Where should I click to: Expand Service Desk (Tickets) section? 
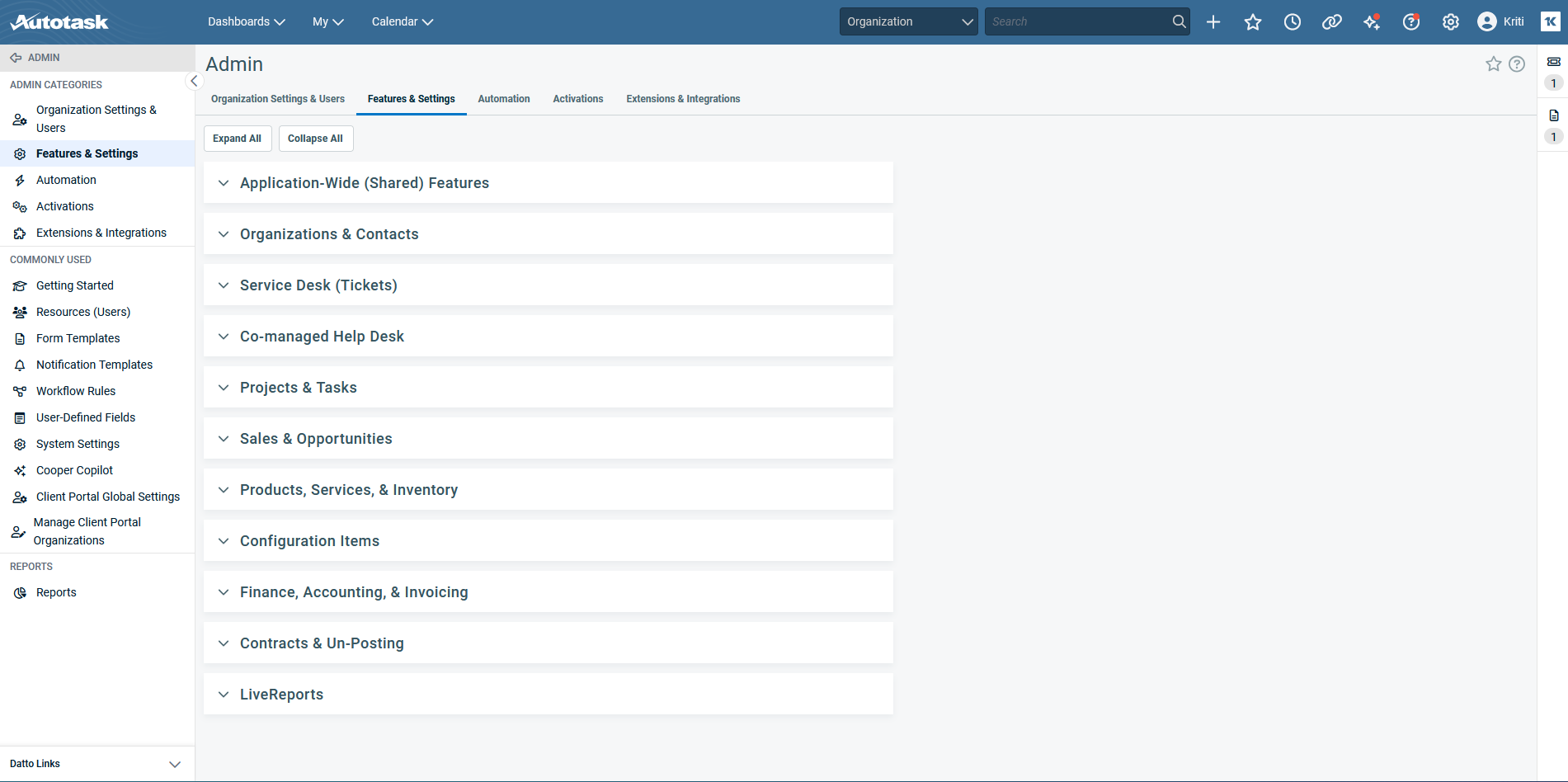coord(549,285)
